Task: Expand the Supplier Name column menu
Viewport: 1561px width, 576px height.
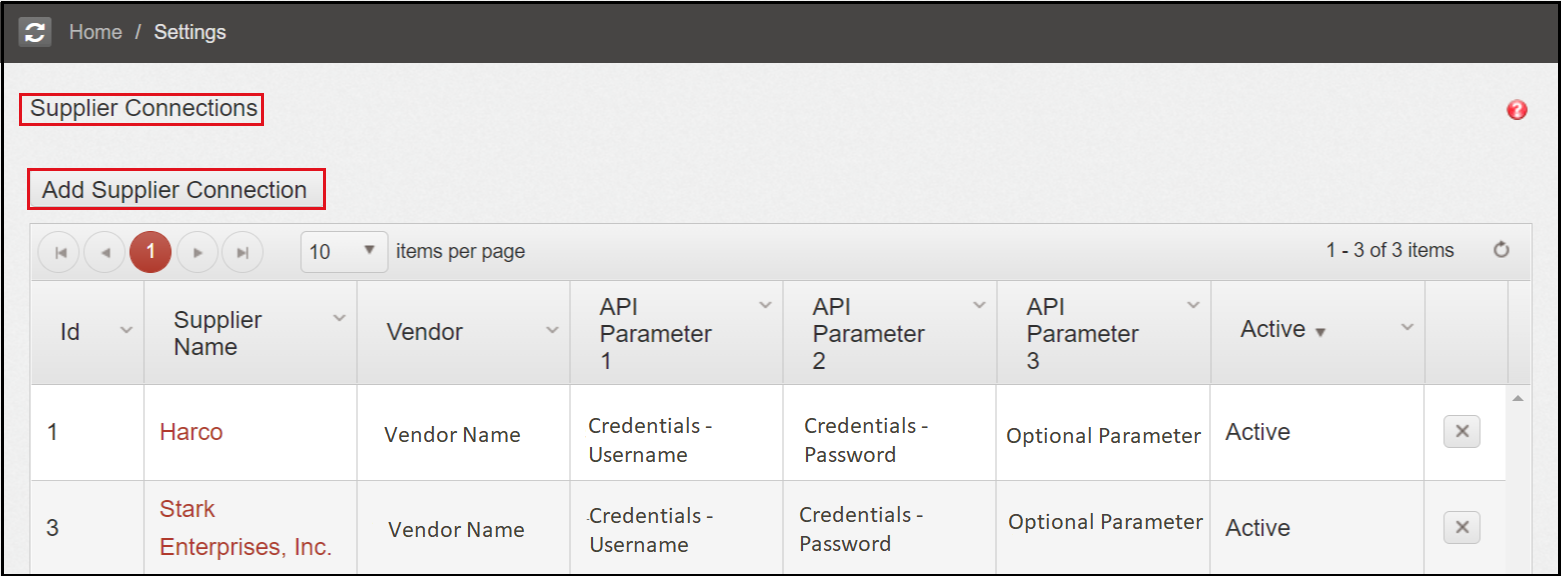Action: [x=339, y=318]
